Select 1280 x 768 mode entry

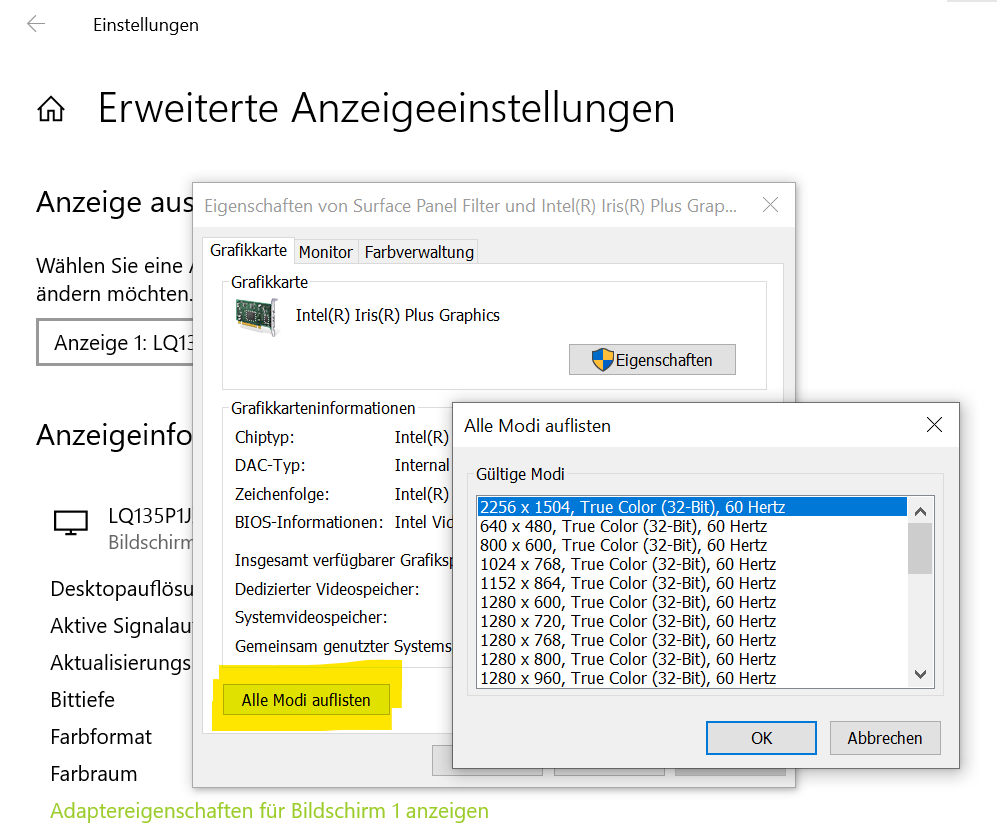(x=692, y=640)
